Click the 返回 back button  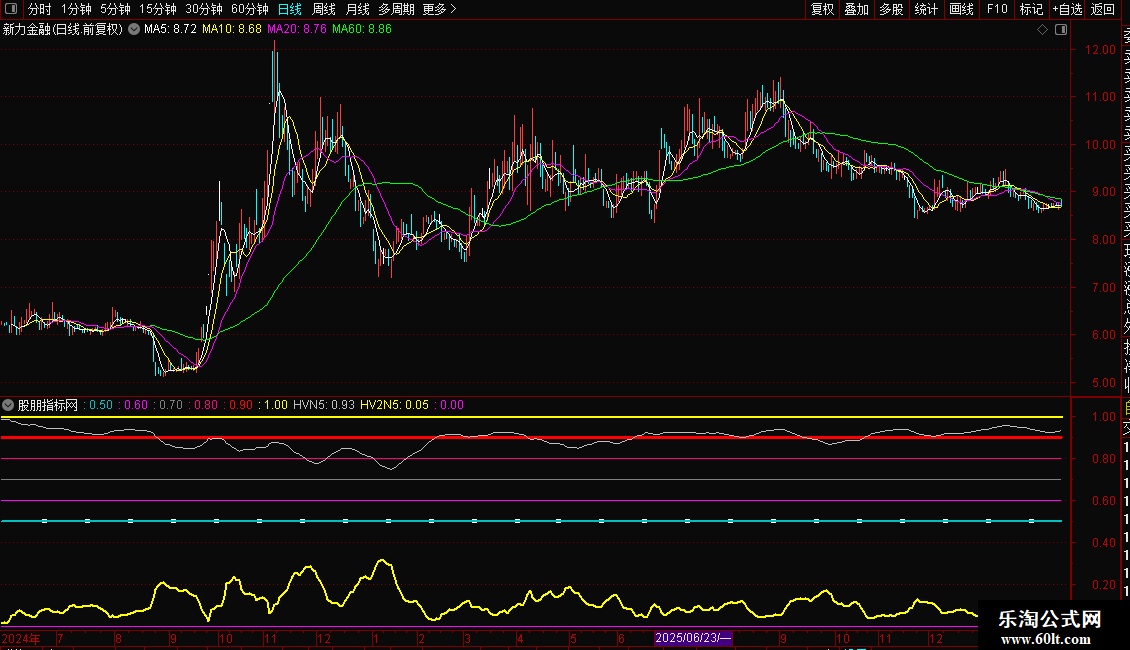(x=1103, y=9)
